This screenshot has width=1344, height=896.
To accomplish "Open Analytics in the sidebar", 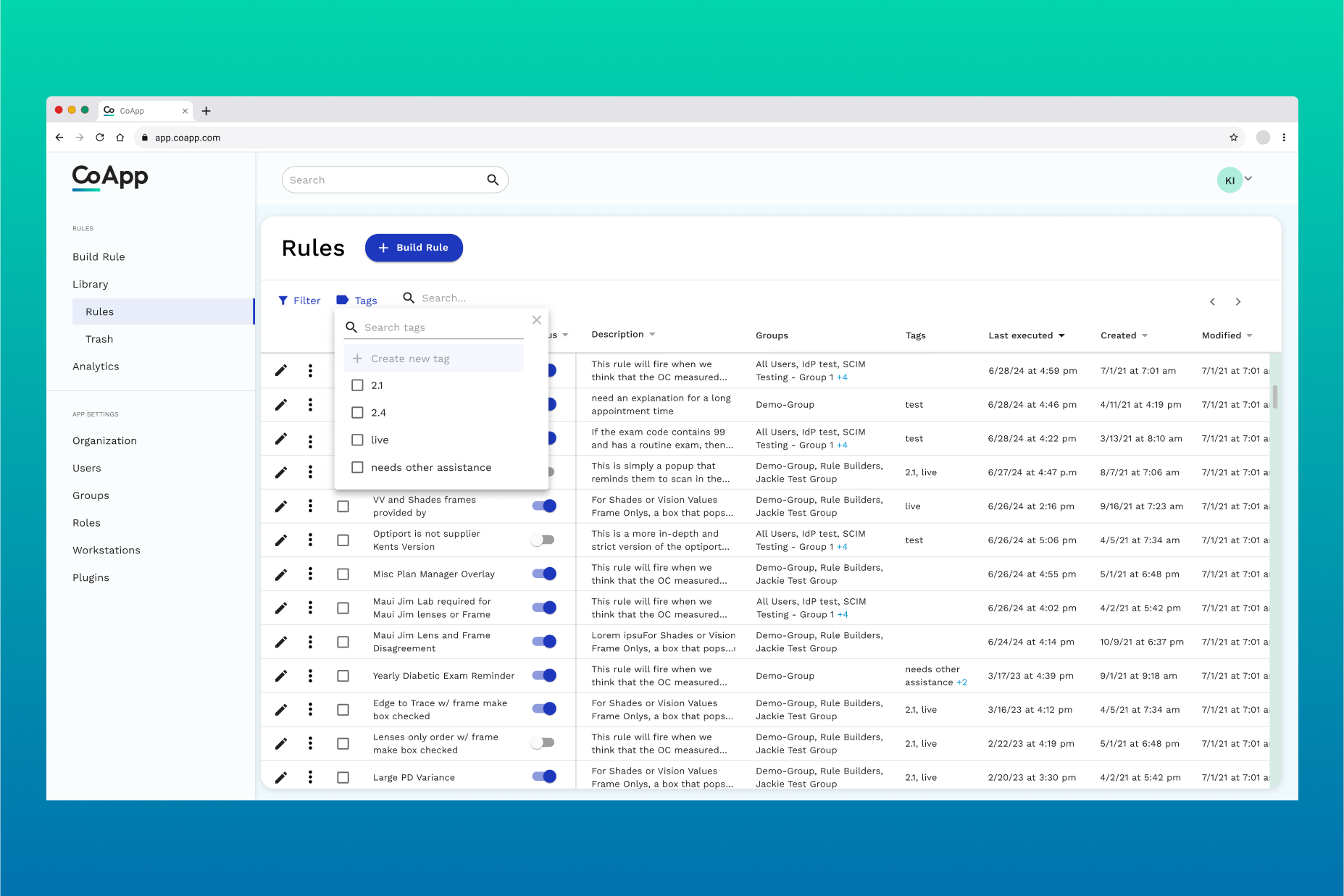I will point(96,367).
